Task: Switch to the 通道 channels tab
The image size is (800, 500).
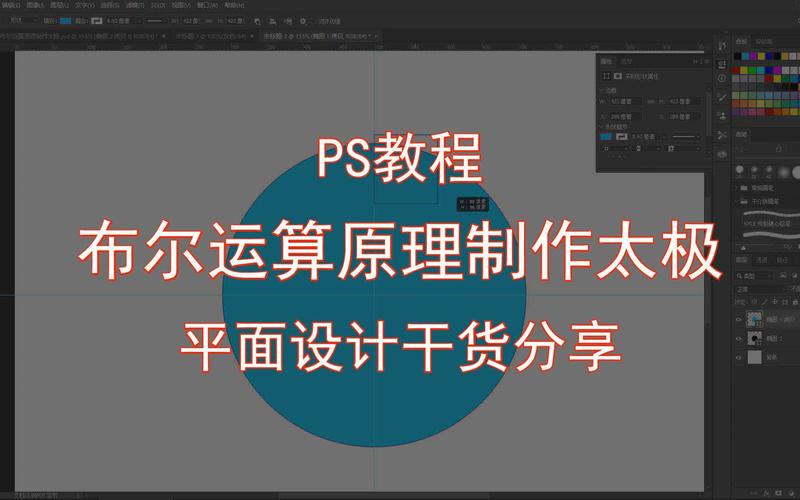Action: point(762,260)
